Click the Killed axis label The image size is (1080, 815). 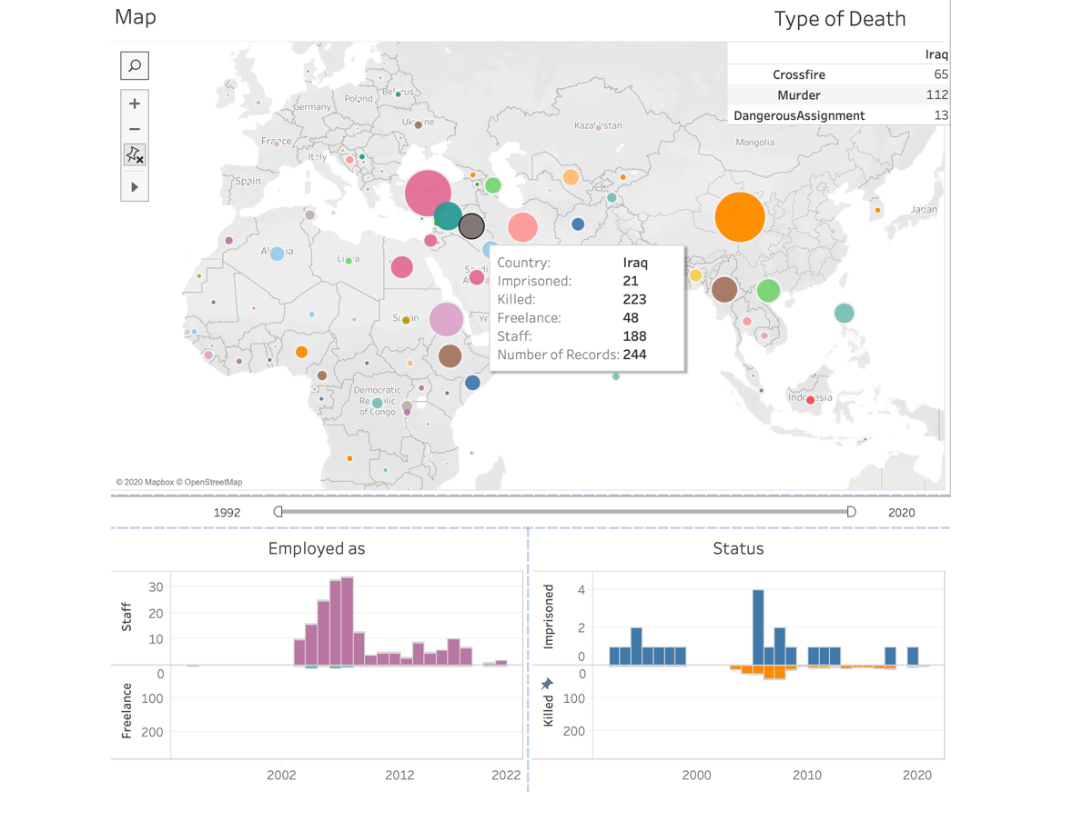[x=548, y=710]
